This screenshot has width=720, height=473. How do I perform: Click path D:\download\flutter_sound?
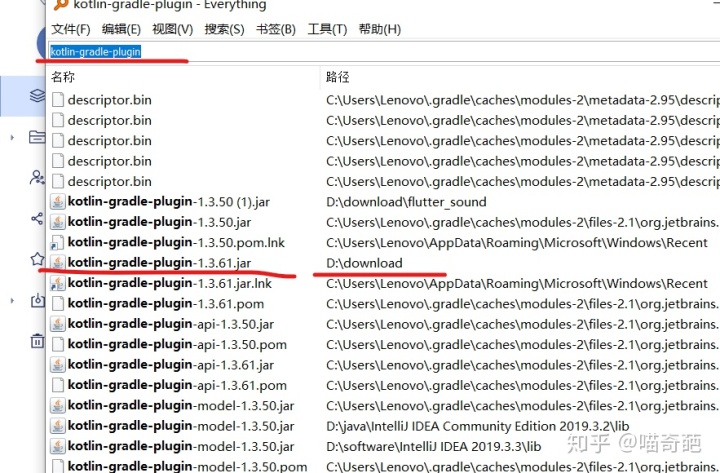(406, 202)
